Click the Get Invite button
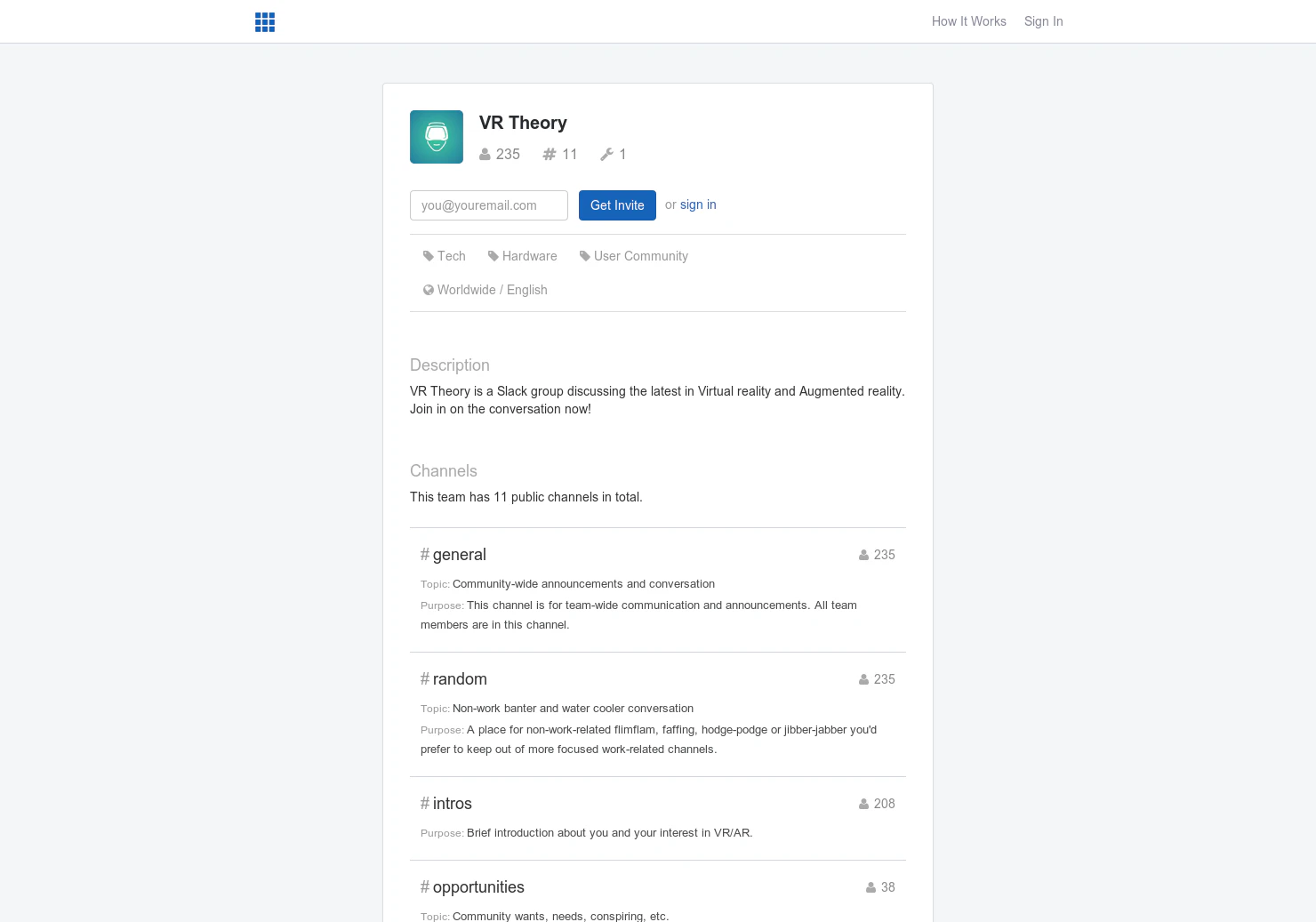The image size is (1316, 922). (x=617, y=205)
